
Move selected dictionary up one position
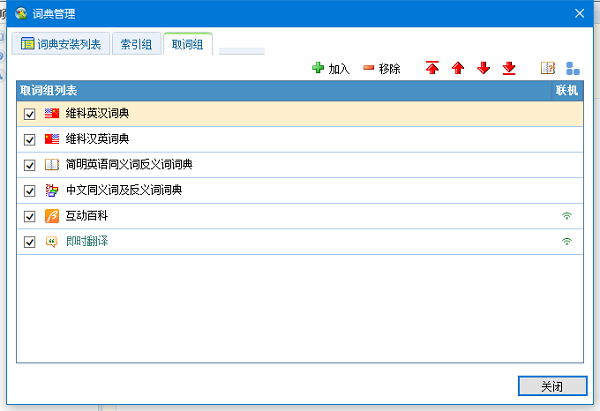(458, 69)
